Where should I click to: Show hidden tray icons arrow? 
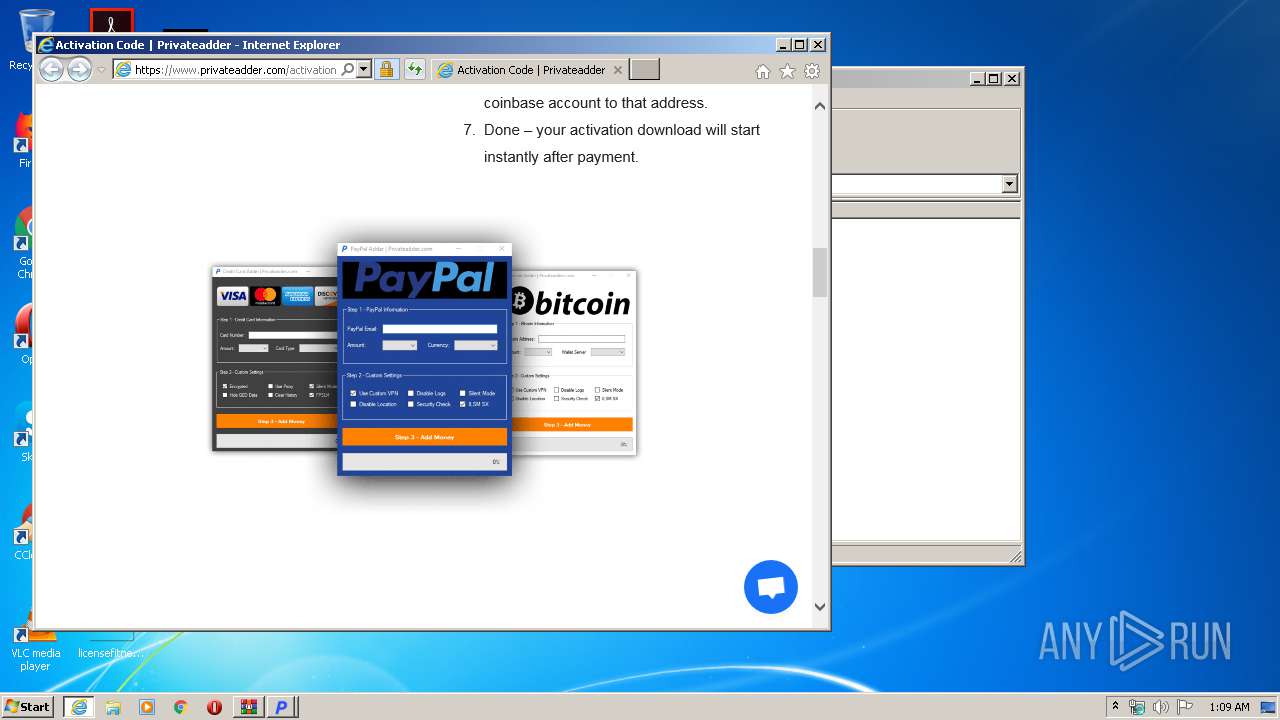click(1115, 707)
